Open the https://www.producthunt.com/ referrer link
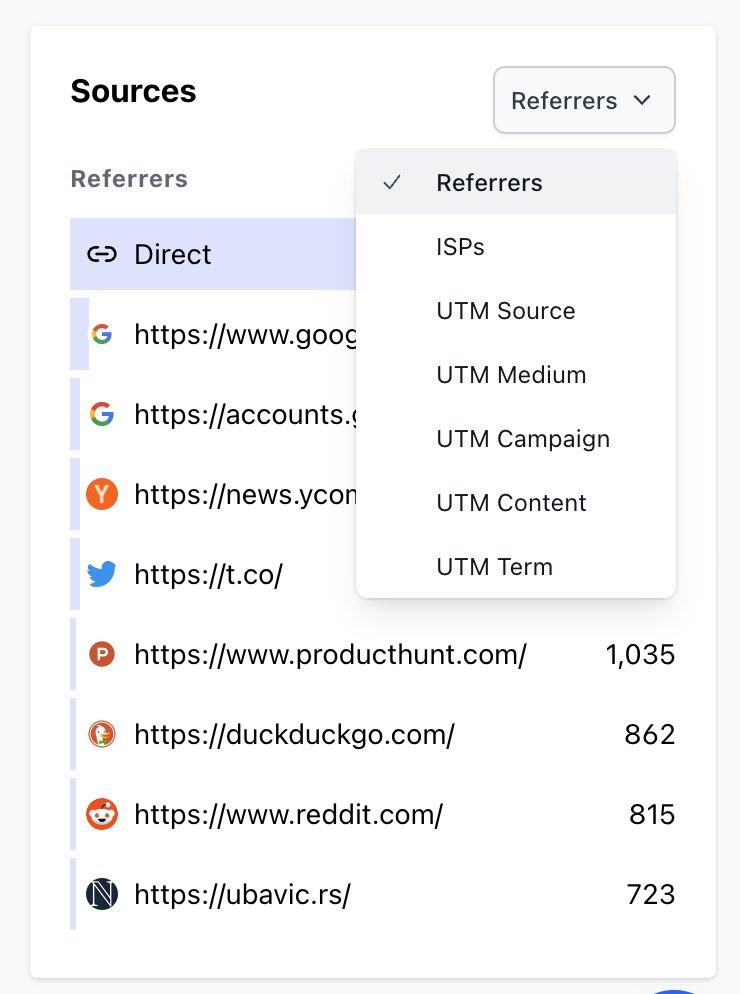The width and height of the screenshot is (740, 994). pos(330,654)
